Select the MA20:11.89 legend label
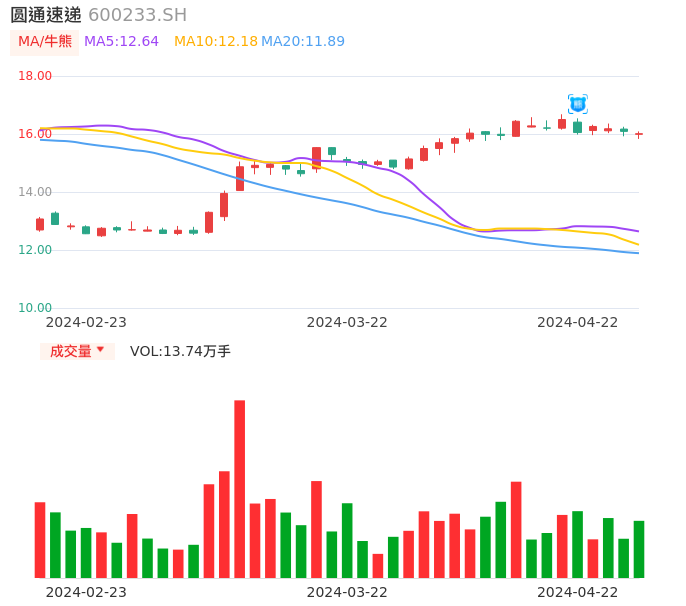 (302, 42)
